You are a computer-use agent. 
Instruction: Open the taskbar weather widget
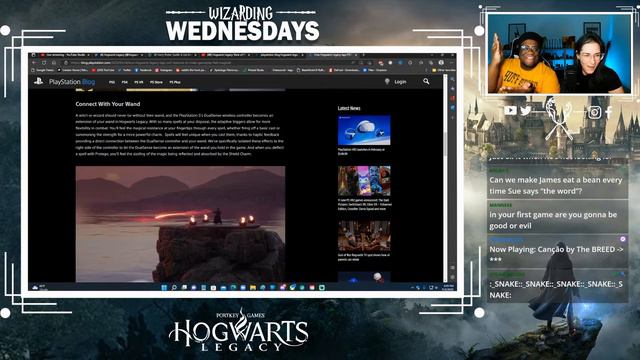(39, 287)
